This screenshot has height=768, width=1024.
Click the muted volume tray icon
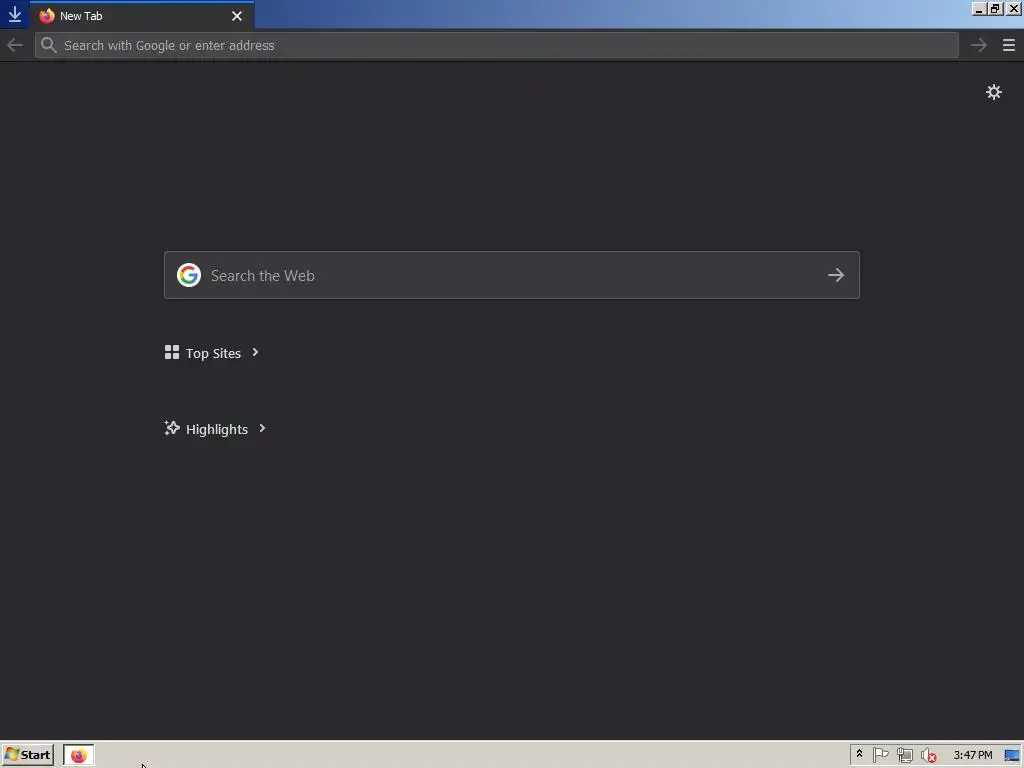point(928,756)
